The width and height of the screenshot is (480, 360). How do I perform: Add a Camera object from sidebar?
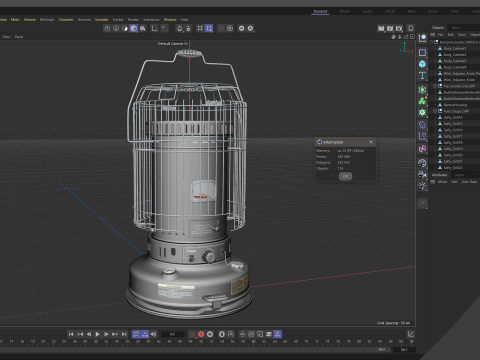click(x=422, y=174)
